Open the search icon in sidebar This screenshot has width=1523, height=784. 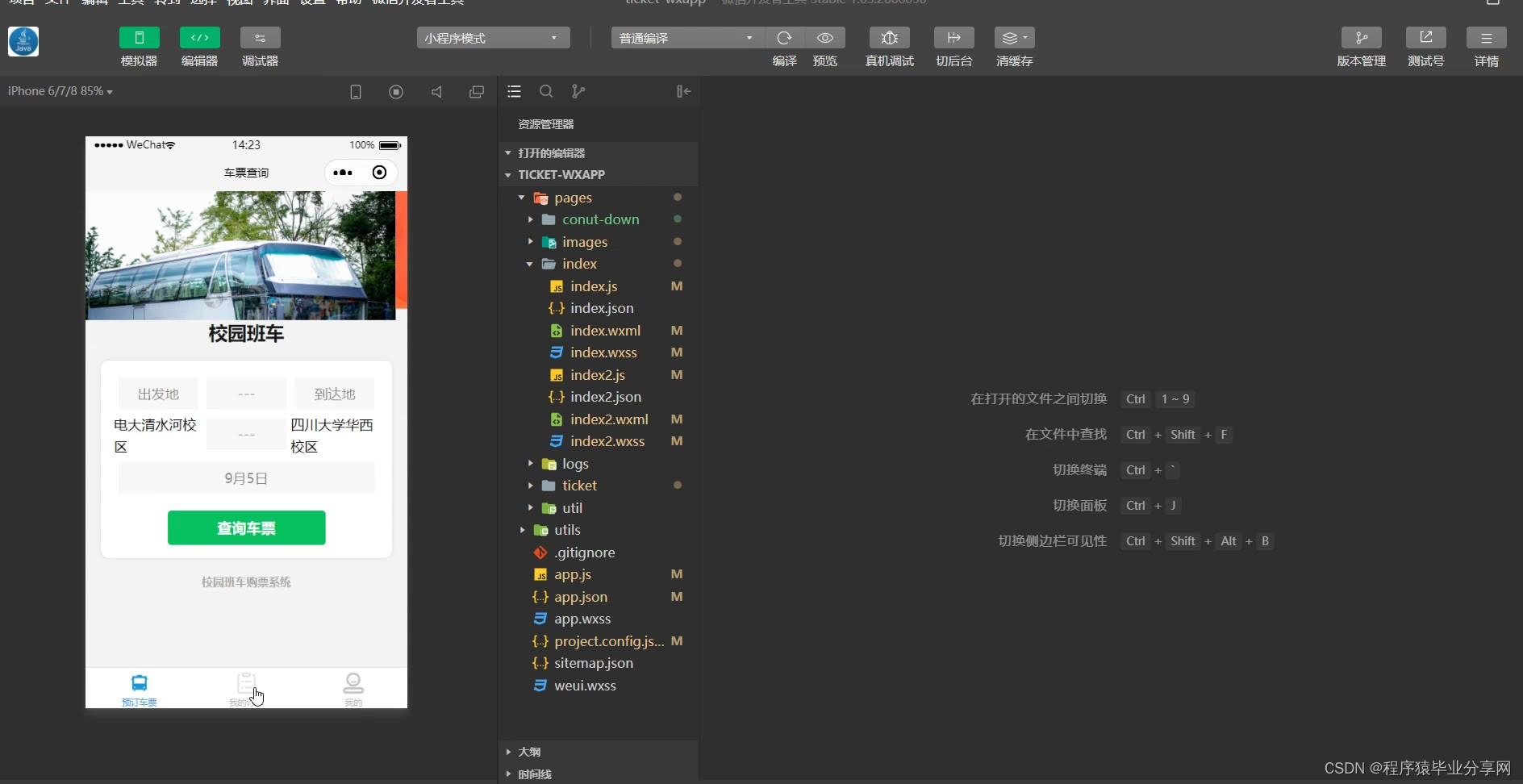click(546, 91)
